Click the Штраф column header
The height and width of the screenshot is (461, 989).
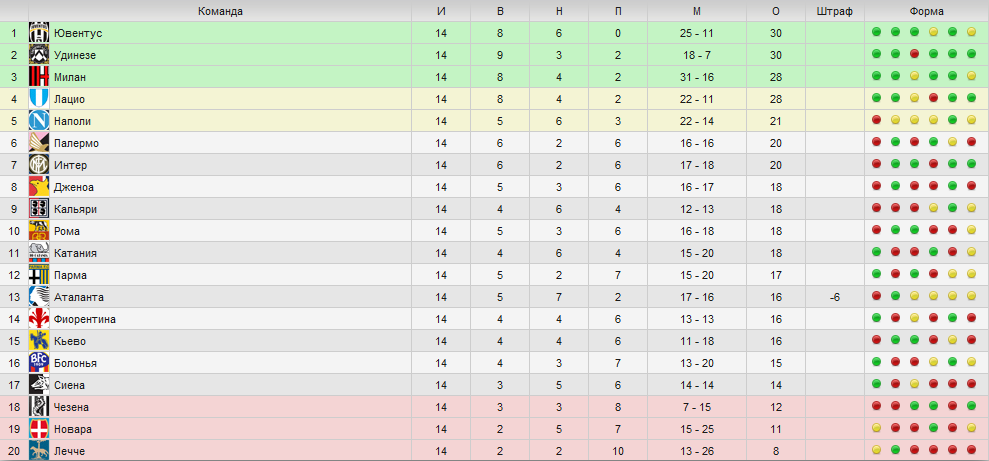(834, 11)
